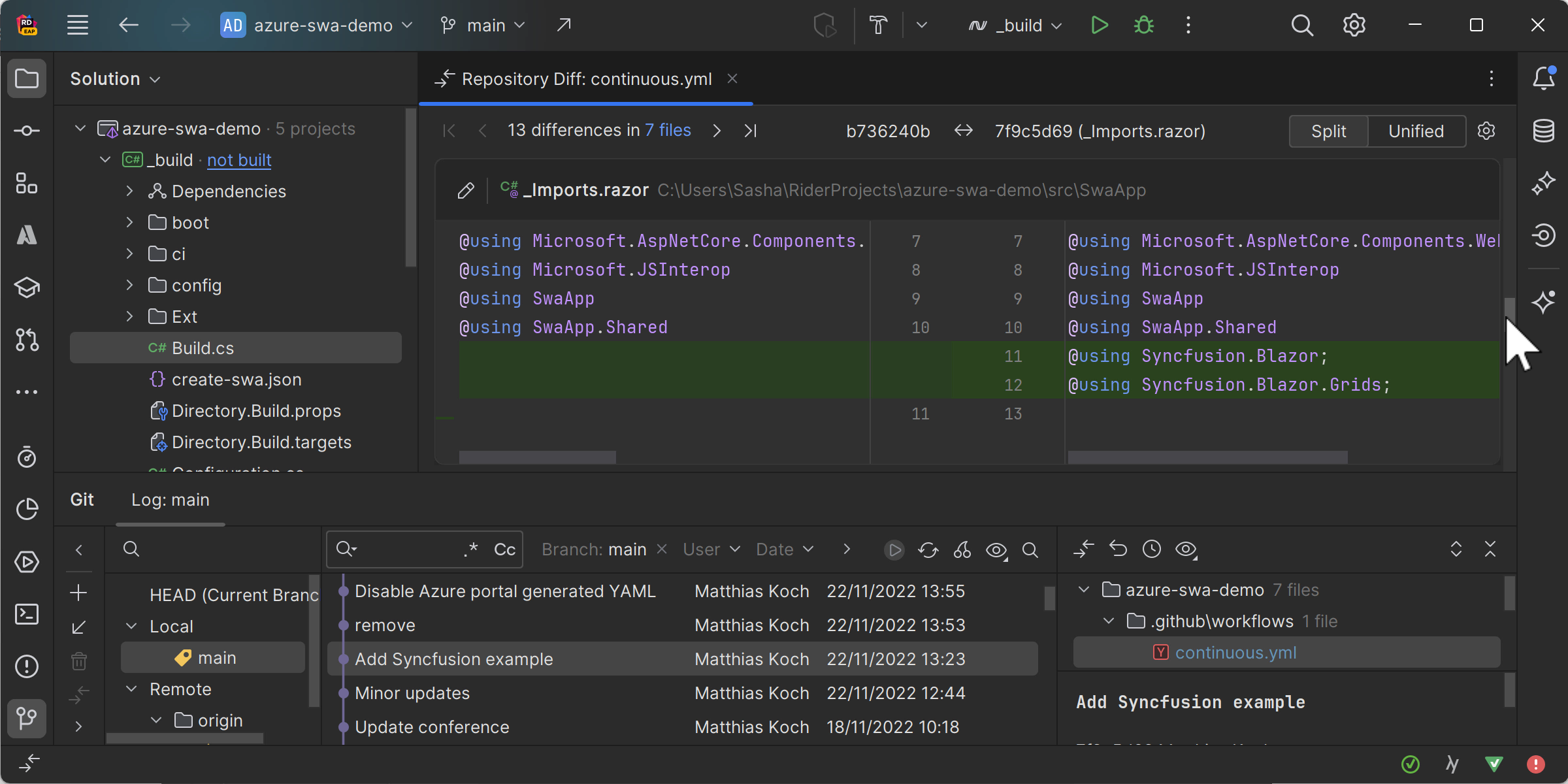This screenshot has height=784, width=1568.
Task: Switch diff viewer to Split mode
Action: click(1328, 131)
